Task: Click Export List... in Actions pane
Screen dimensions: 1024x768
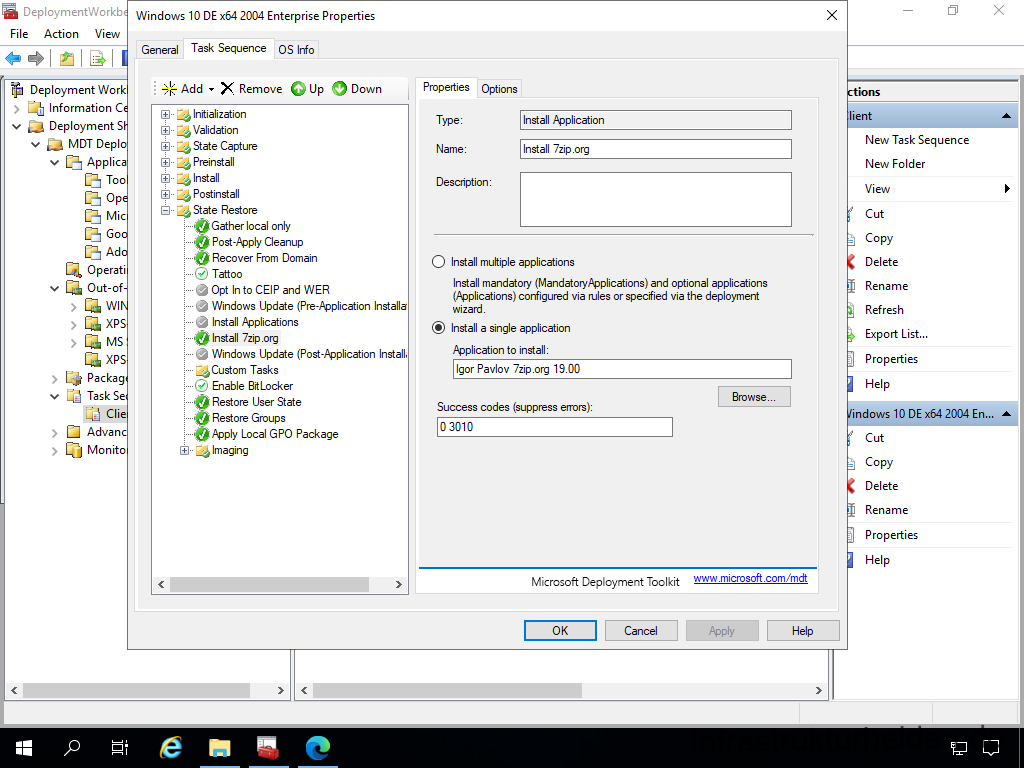Action: pyautogui.click(x=896, y=334)
